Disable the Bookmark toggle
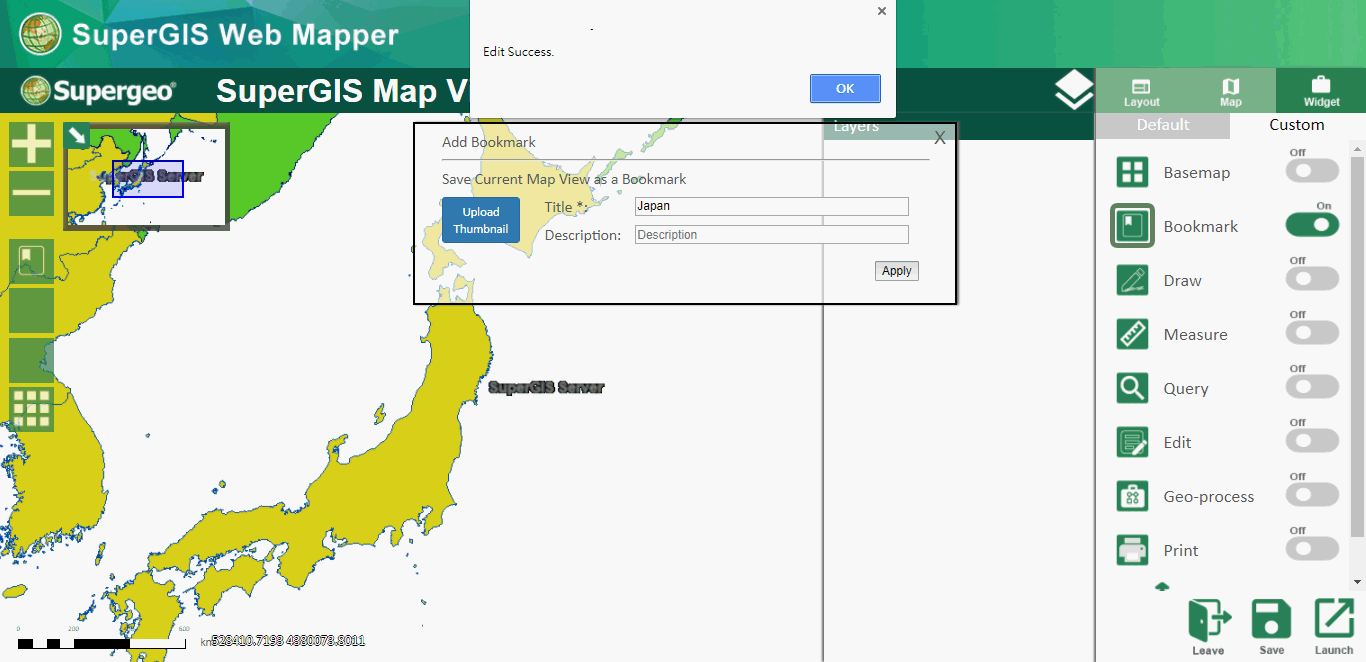Viewport: 1366px width, 662px height. [x=1312, y=225]
